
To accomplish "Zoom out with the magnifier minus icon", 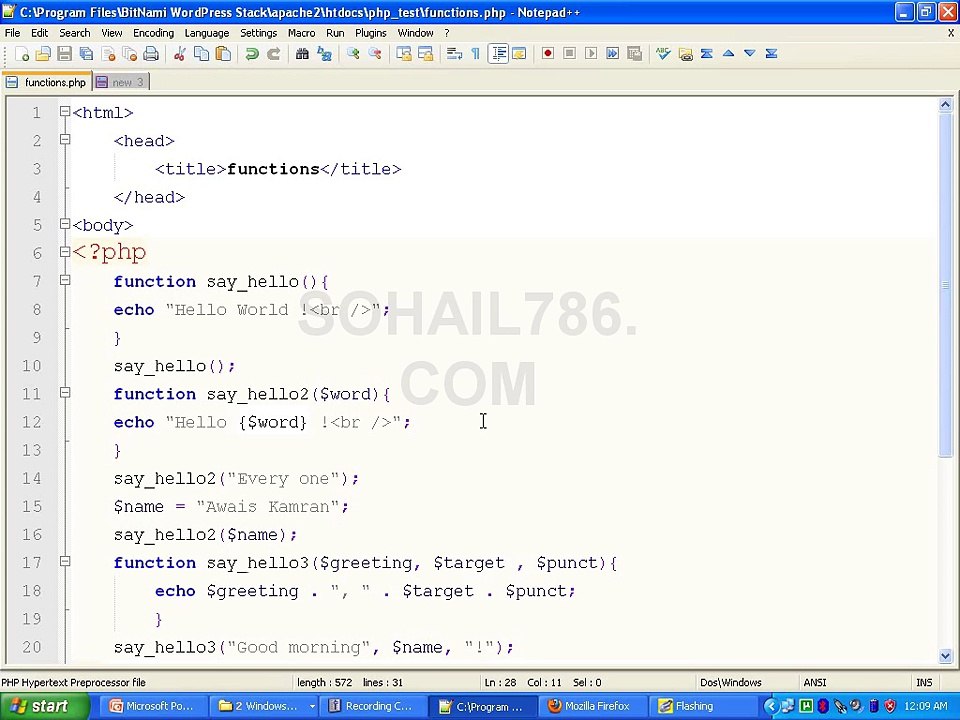I will pos(375,54).
